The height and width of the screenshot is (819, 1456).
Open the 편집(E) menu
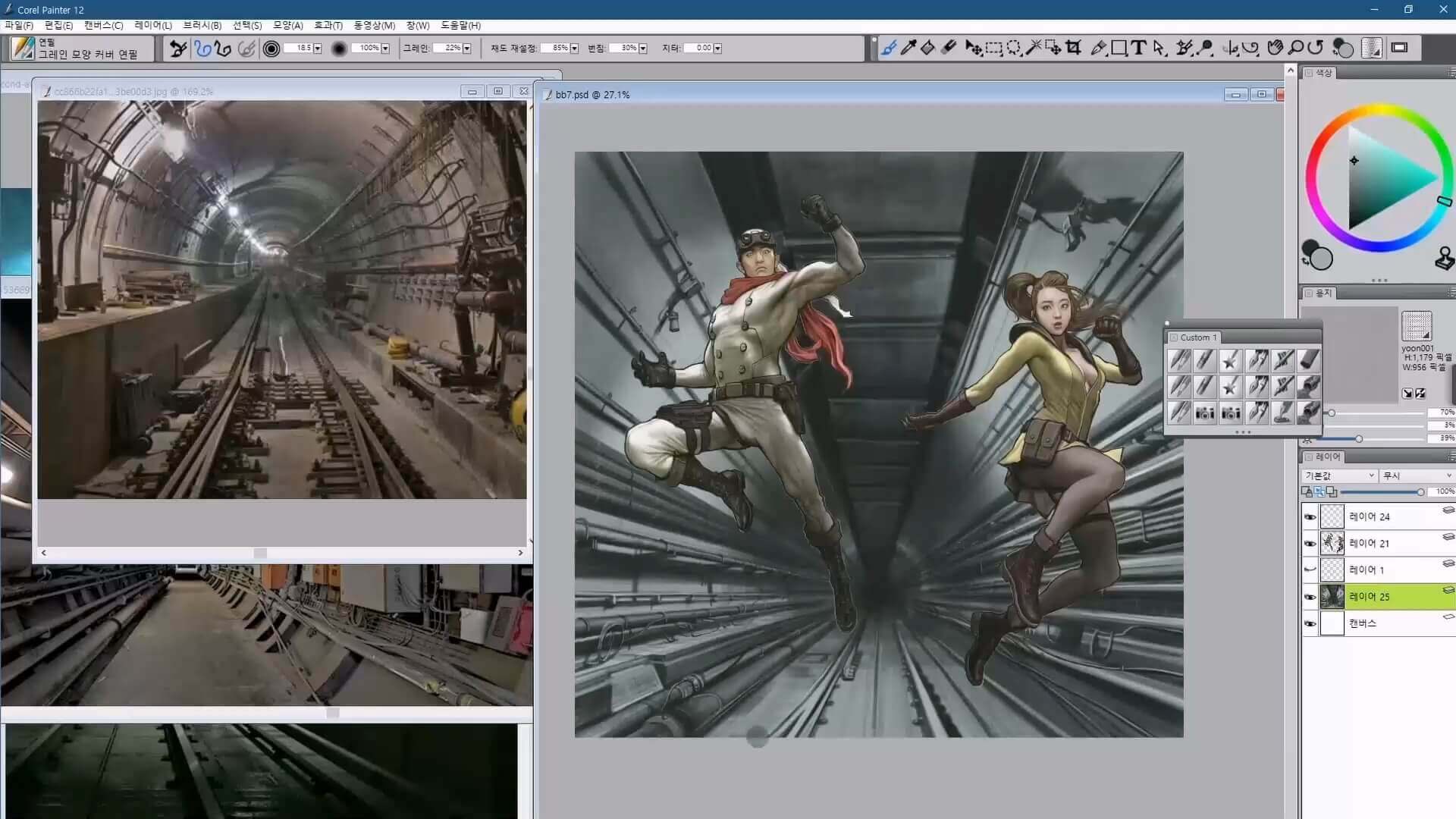click(x=58, y=26)
